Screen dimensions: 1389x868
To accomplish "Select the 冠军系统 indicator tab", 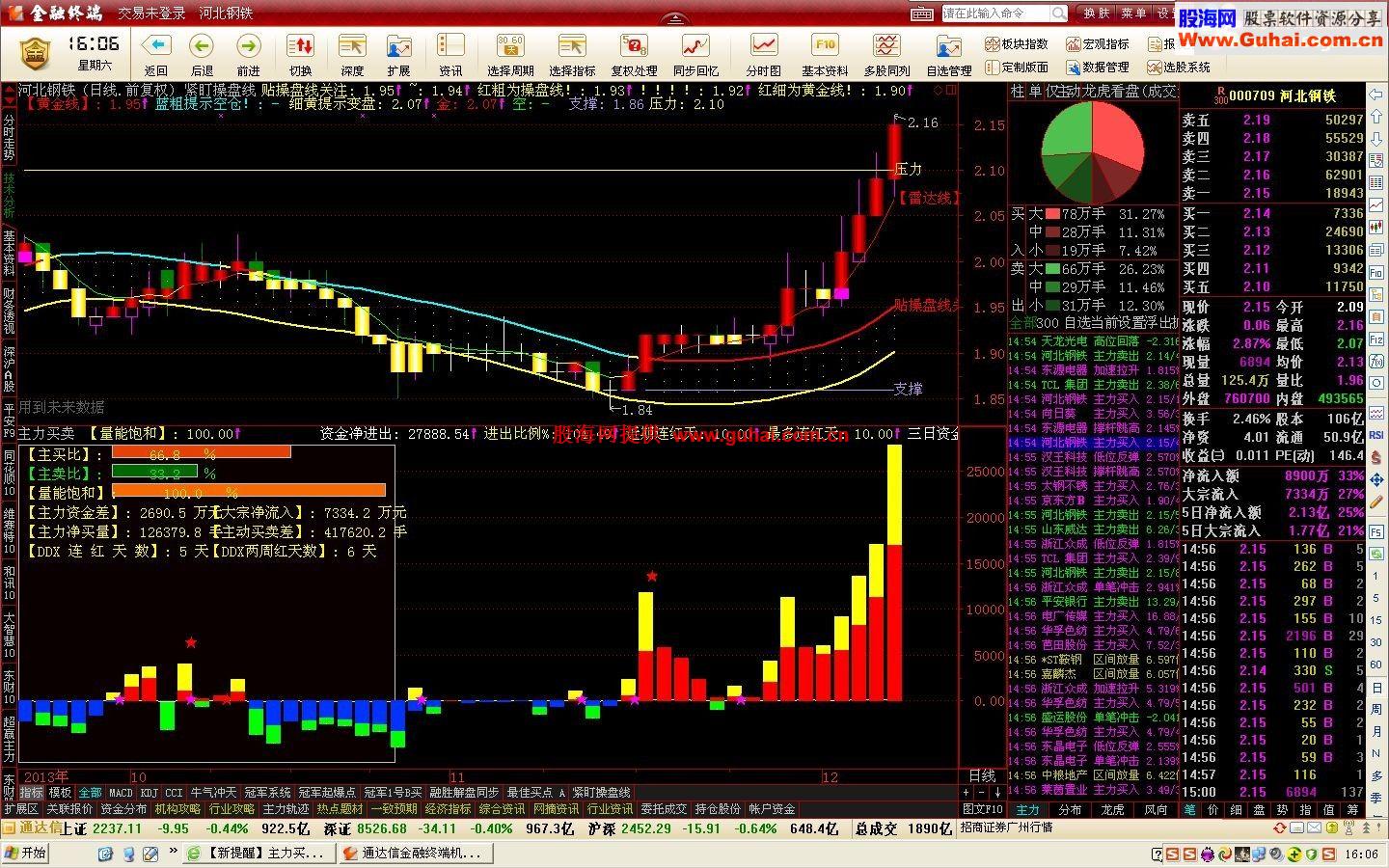I will [x=267, y=793].
